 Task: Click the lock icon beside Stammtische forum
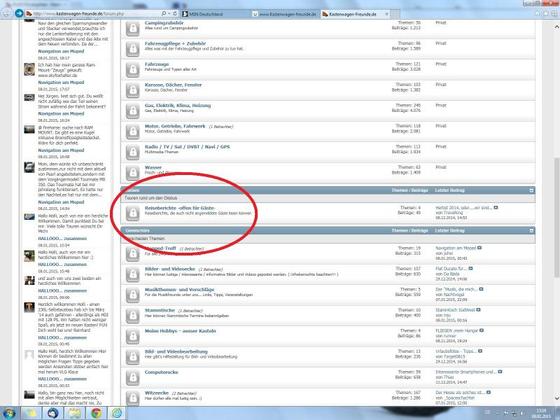[133, 316]
